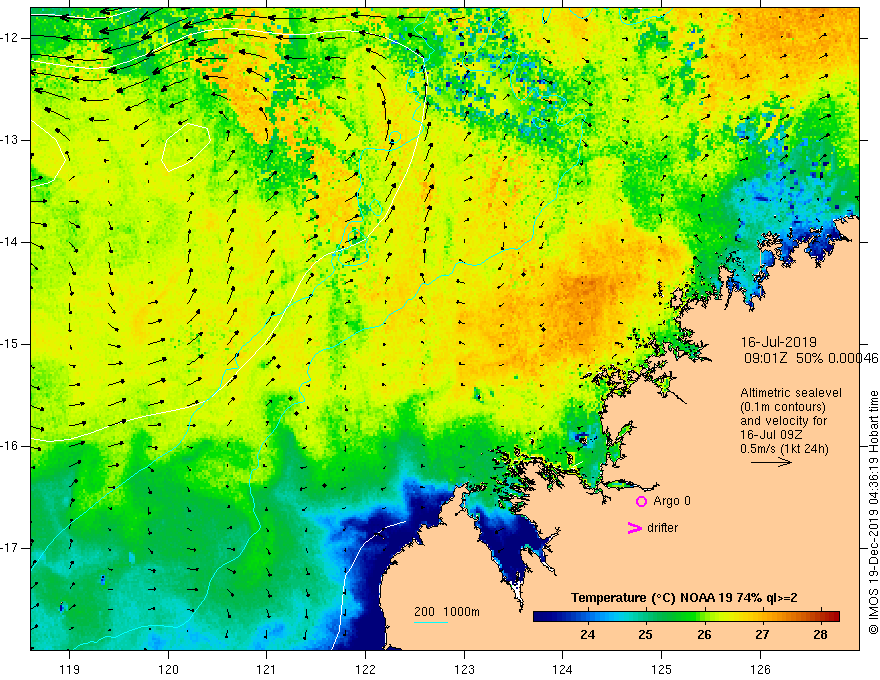Click the latitude axis label -16
Image resolution: width=880 pixels, height=680 pixels.
[10, 446]
